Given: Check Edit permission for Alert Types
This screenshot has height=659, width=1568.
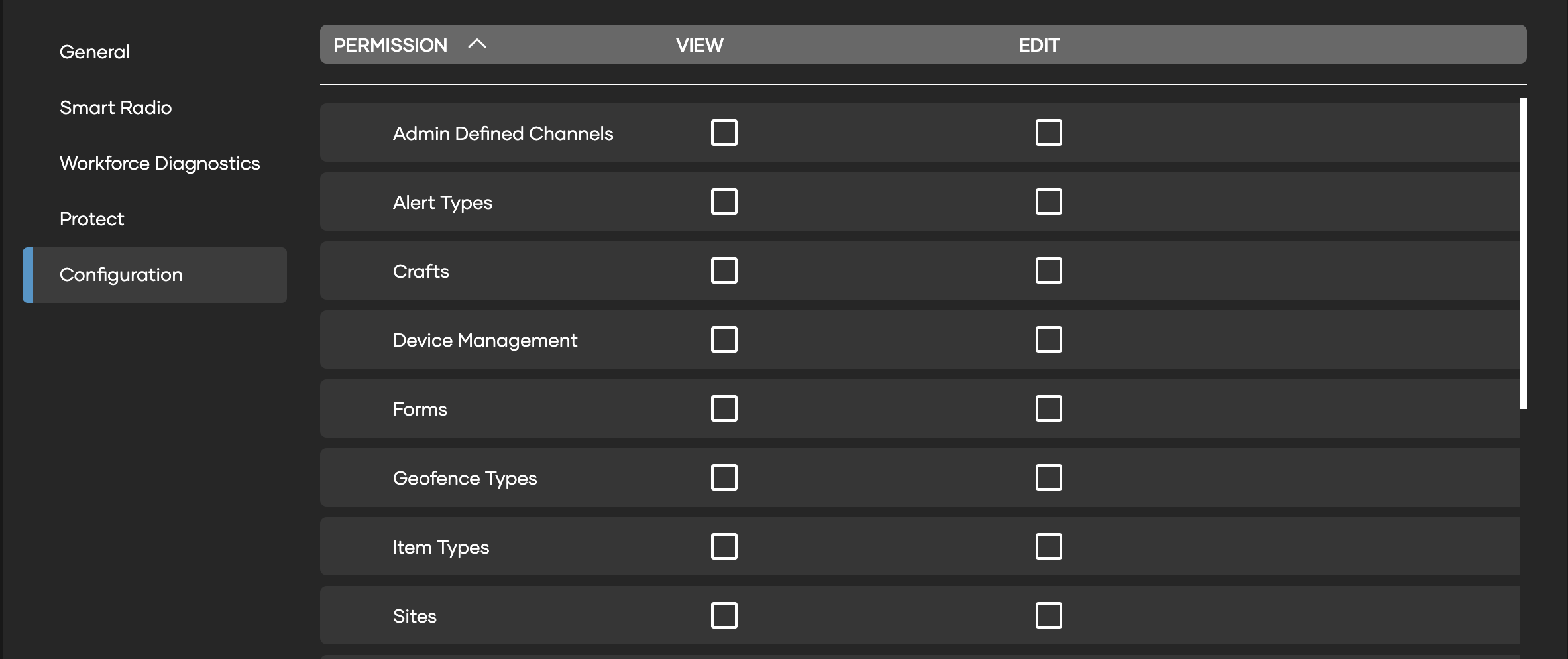Looking at the screenshot, I should tap(1048, 202).
